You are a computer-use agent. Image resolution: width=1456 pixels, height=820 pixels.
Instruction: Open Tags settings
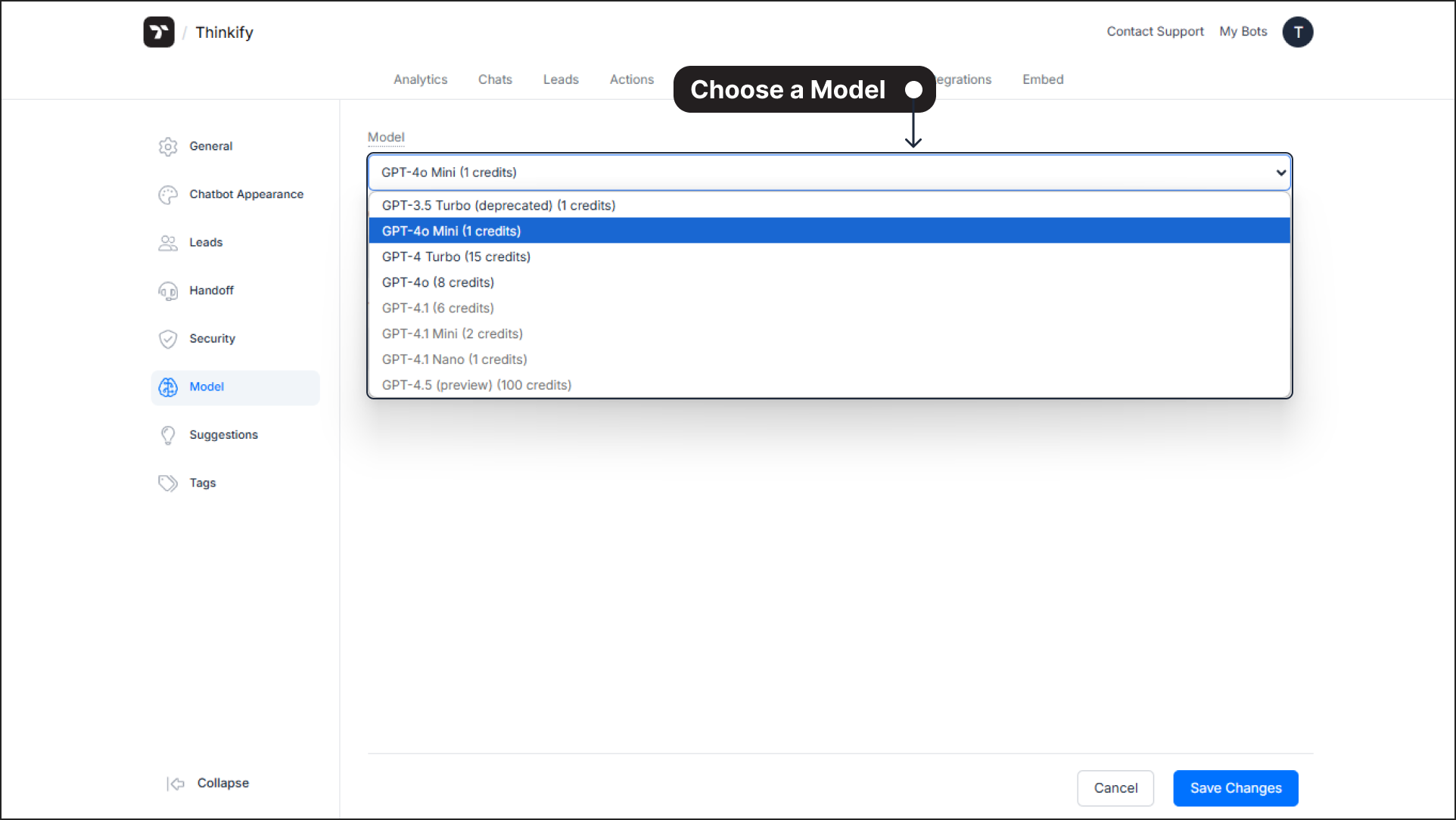pyautogui.click(x=235, y=483)
